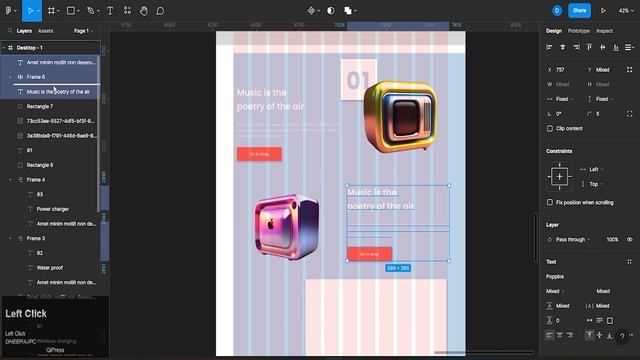The height and width of the screenshot is (360, 640).
Task: Set text align right
Action: (570, 335)
